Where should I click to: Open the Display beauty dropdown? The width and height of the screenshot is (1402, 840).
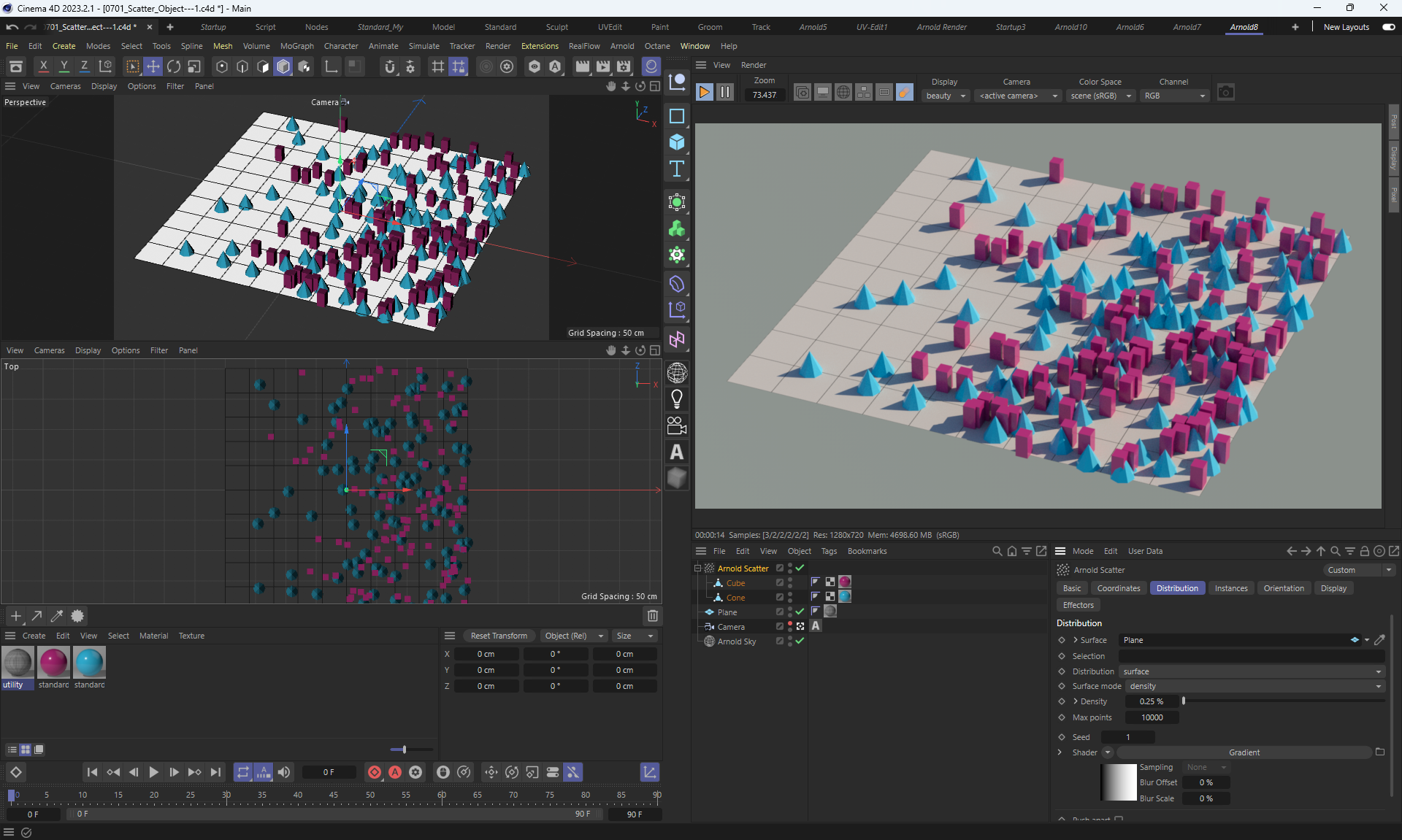pyautogui.click(x=946, y=96)
